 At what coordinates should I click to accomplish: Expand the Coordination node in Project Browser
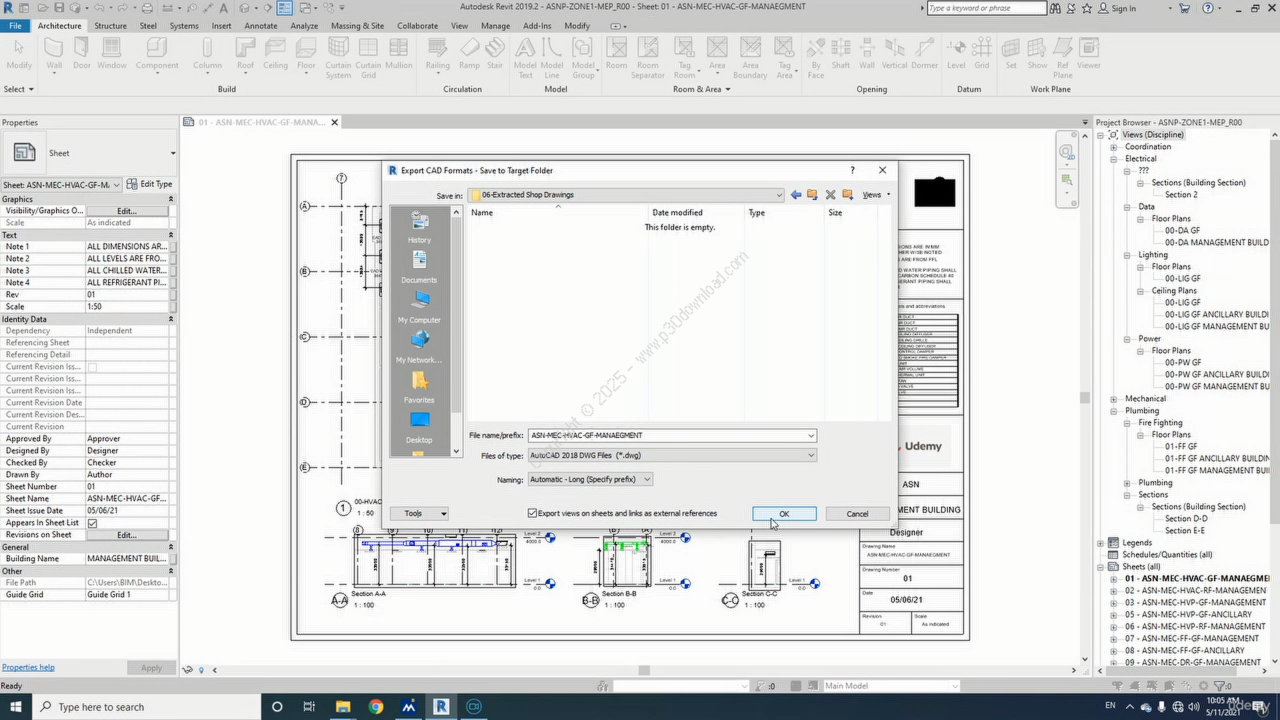click(x=1113, y=147)
